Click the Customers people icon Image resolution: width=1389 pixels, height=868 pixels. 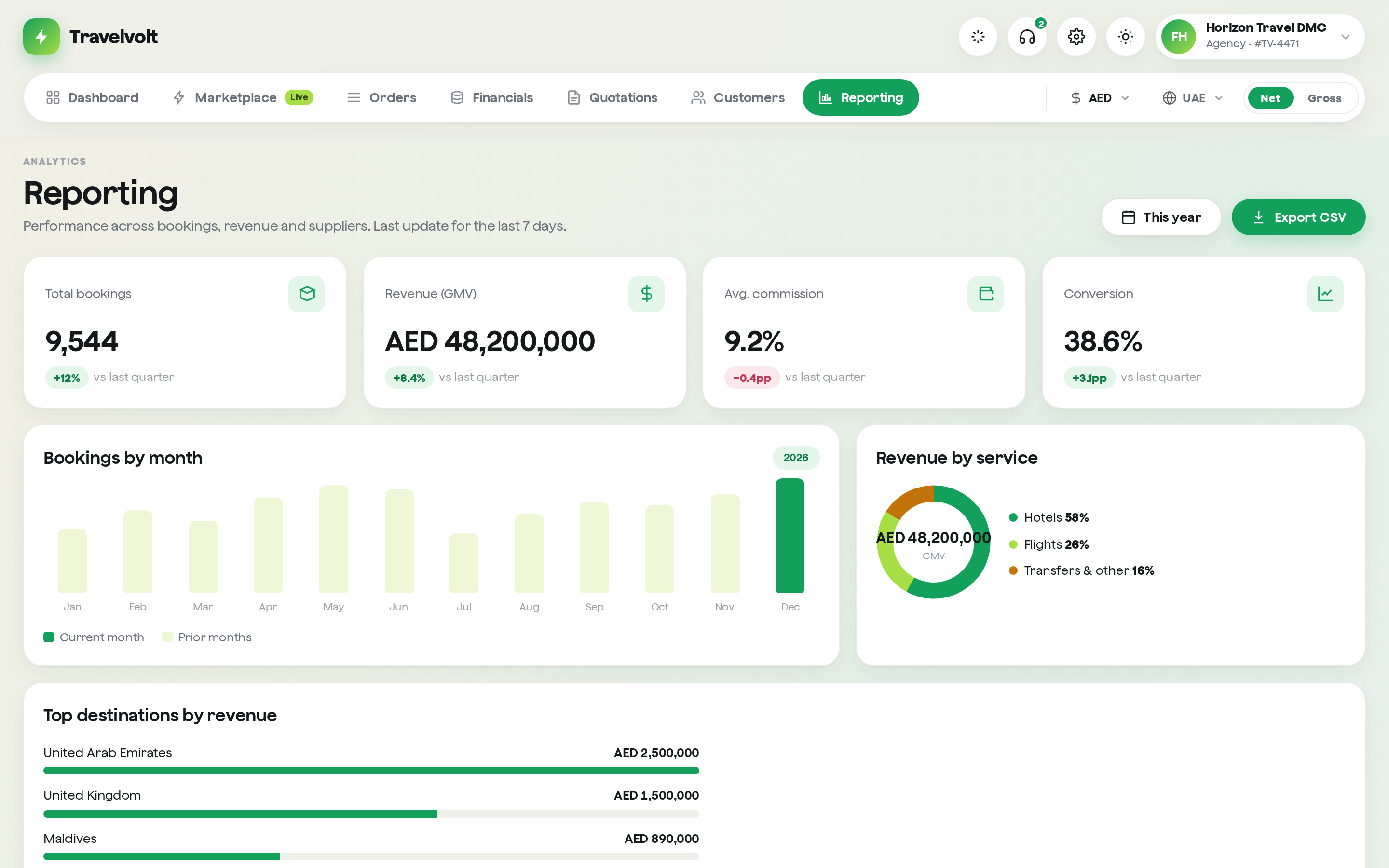coord(698,97)
